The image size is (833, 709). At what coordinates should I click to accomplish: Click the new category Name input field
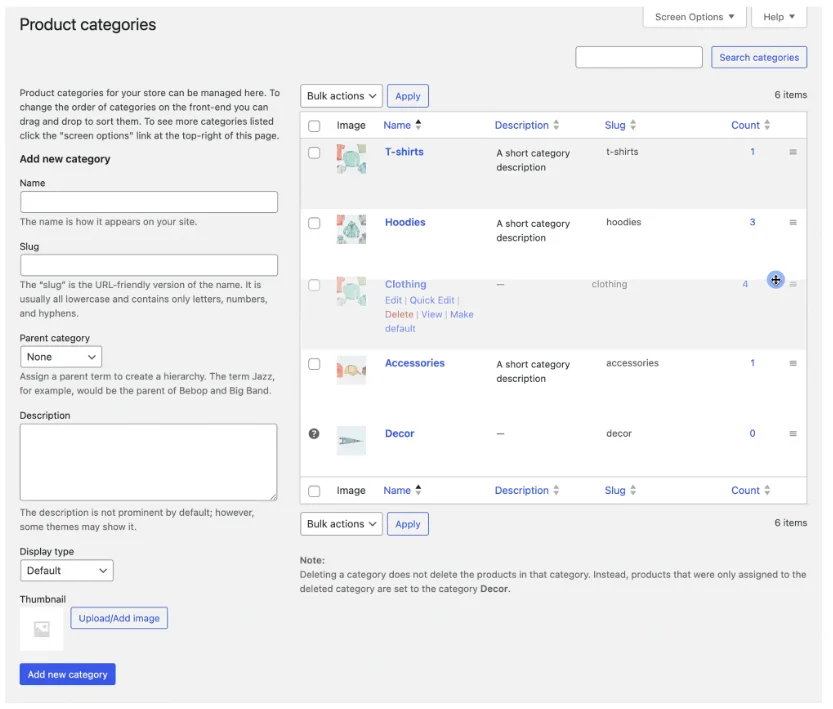tap(149, 202)
